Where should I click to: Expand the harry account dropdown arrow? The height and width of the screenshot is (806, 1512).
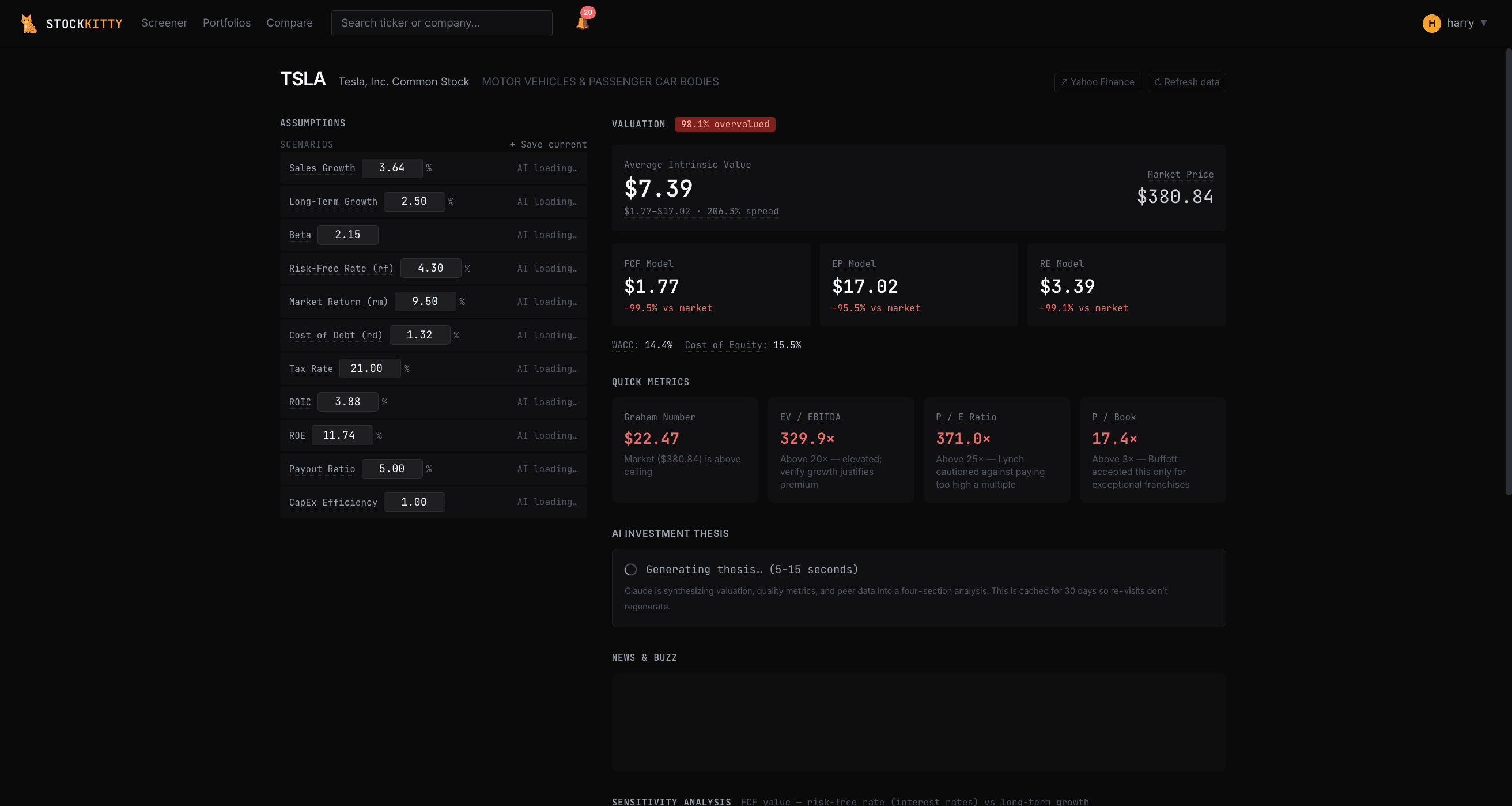point(1483,23)
